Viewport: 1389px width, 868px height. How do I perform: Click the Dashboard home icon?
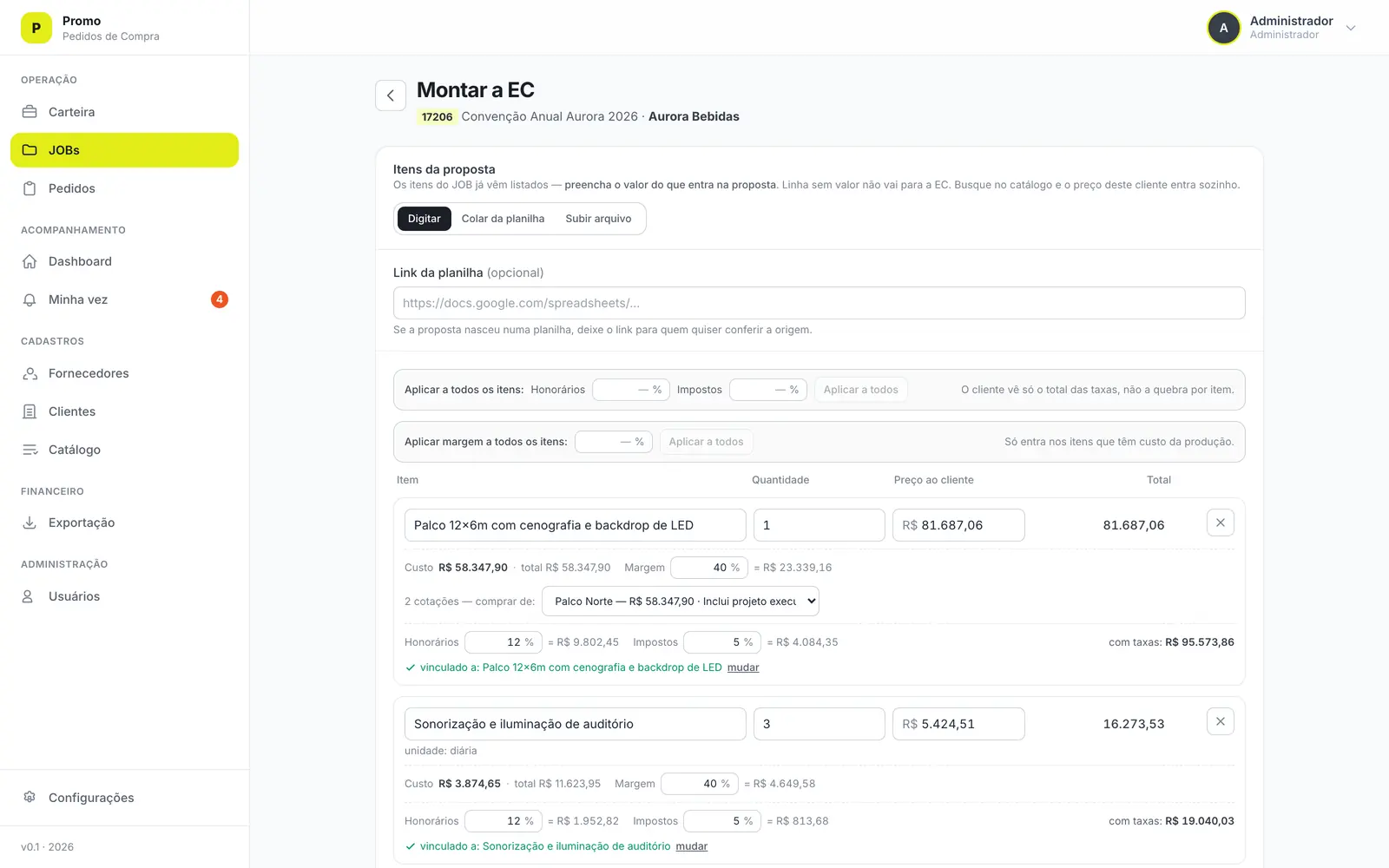pos(30,261)
